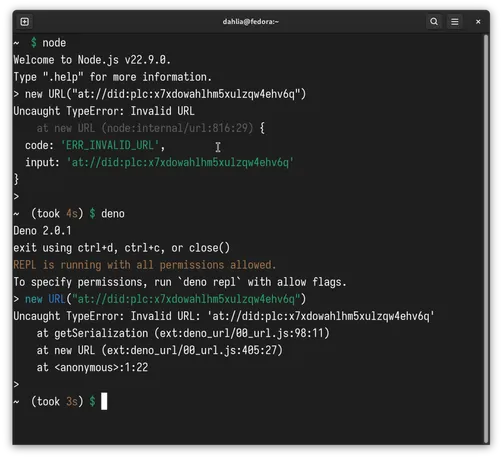Close the terminal window
The height and width of the screenshot is (459, 502).
coord(478,22)
